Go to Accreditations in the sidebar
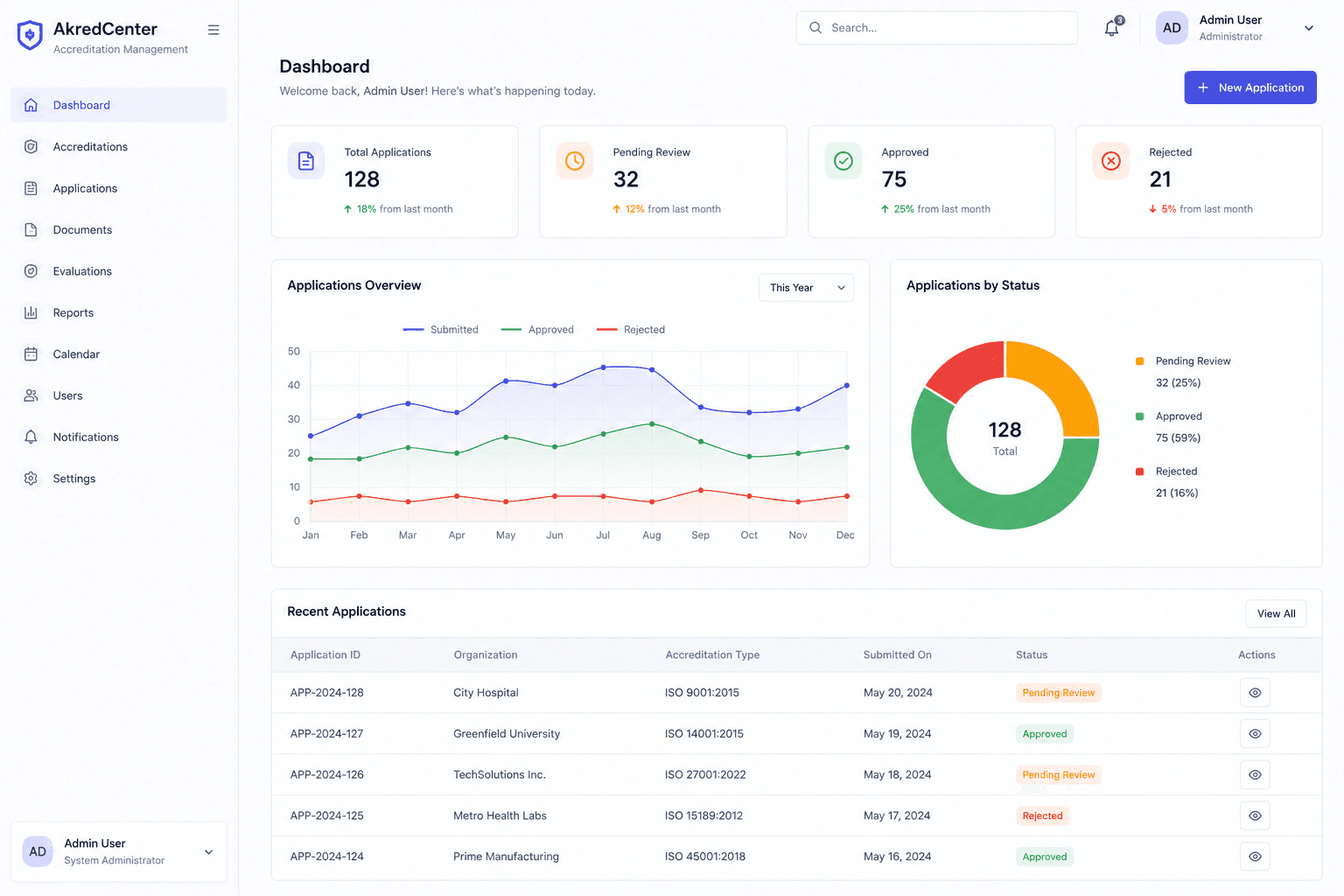This screenshot has width=1344, height=896. pyautogui.click(x=119, y=147)
